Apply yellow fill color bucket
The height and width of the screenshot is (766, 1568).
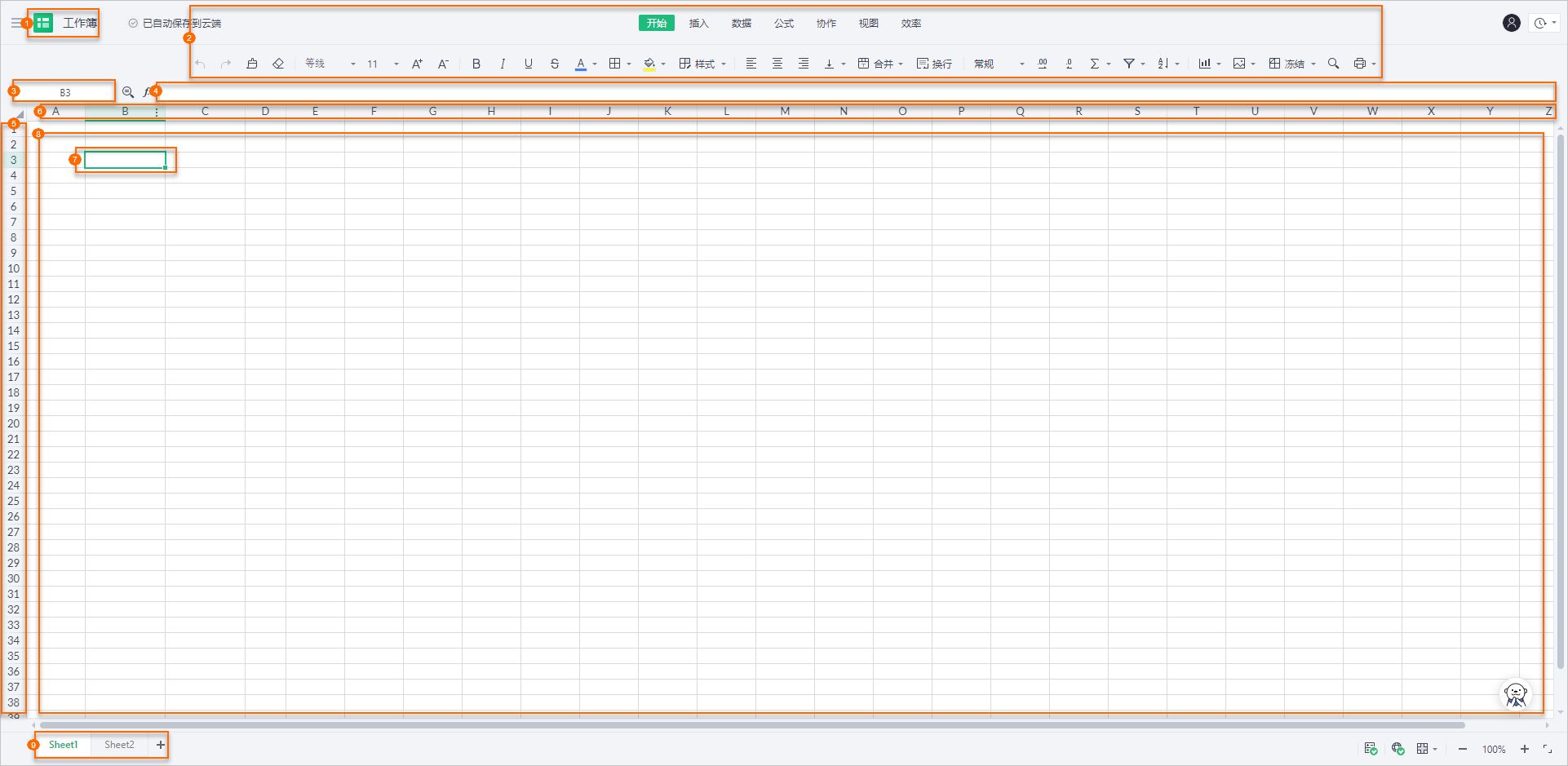(649, 64)
